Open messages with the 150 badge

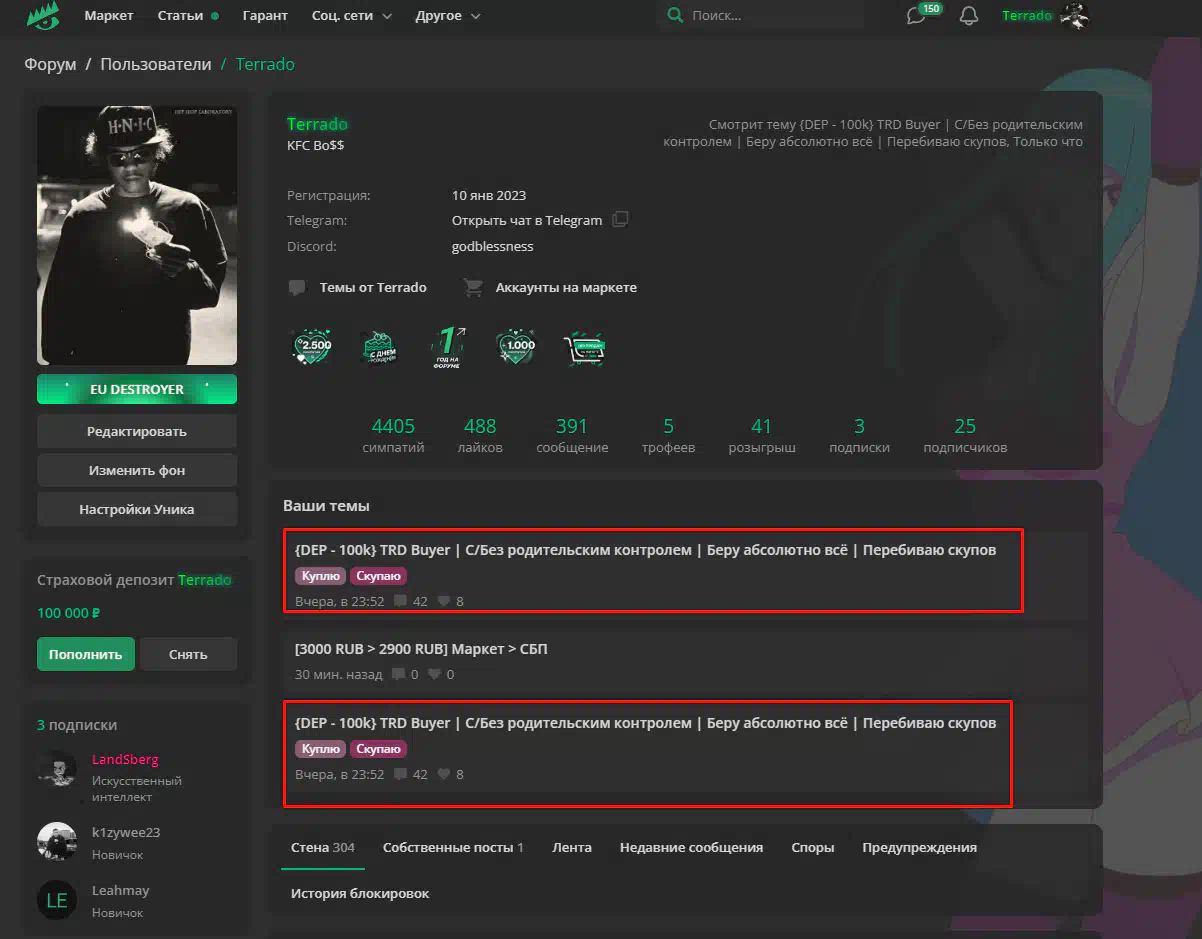pos(917,16)
